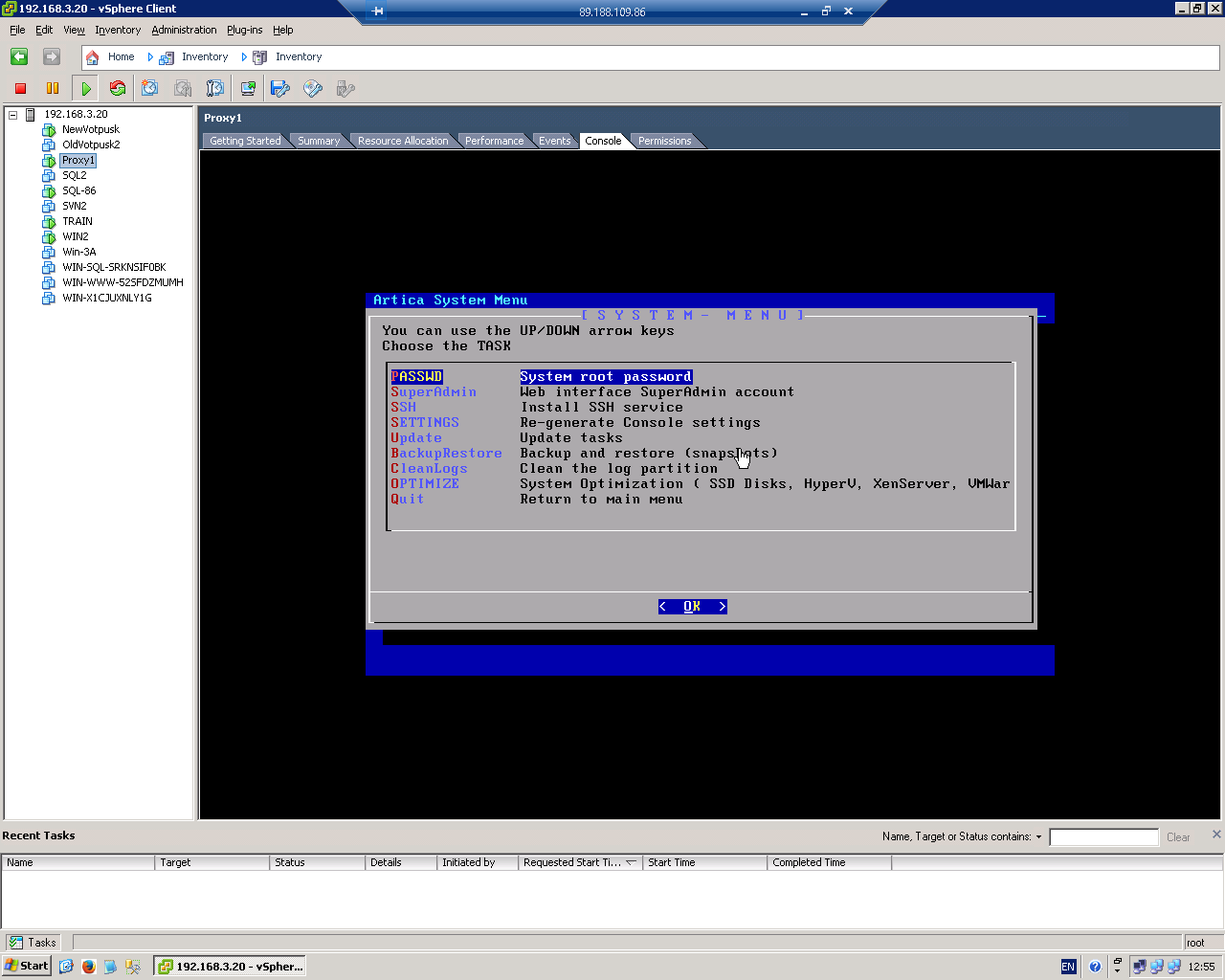Image resolution: width=1225 pixels, height=980 pixels.
Task: Switch to the Summary tab
Action: tap(319, 141)
